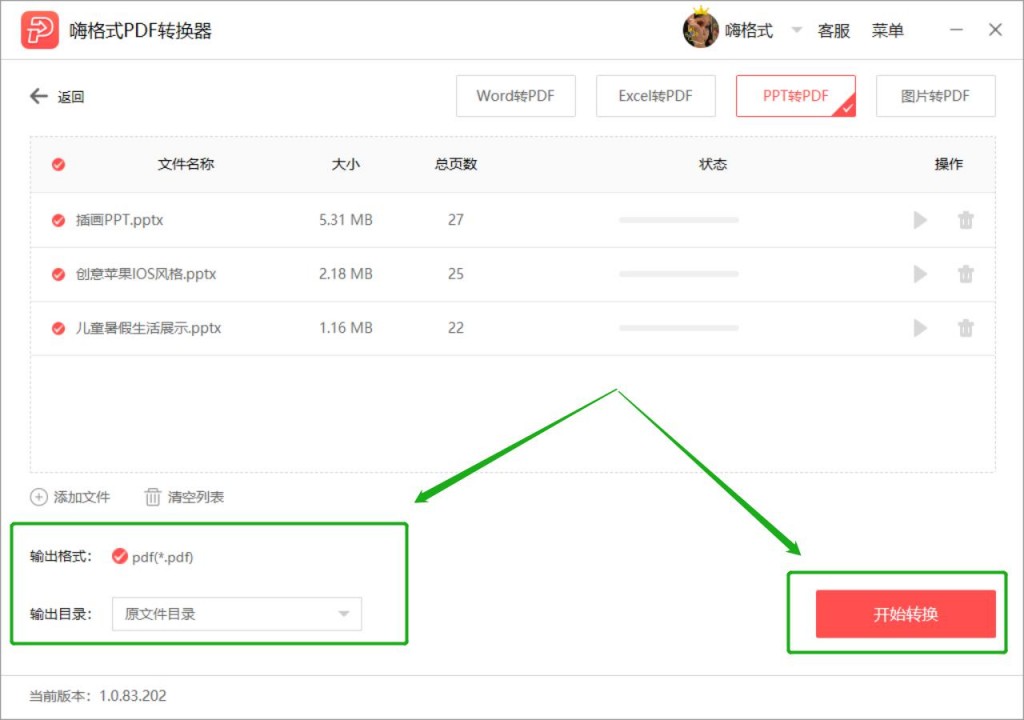Go back with the 返回 arrow
1024x720 pixels.
coord(39,97)
